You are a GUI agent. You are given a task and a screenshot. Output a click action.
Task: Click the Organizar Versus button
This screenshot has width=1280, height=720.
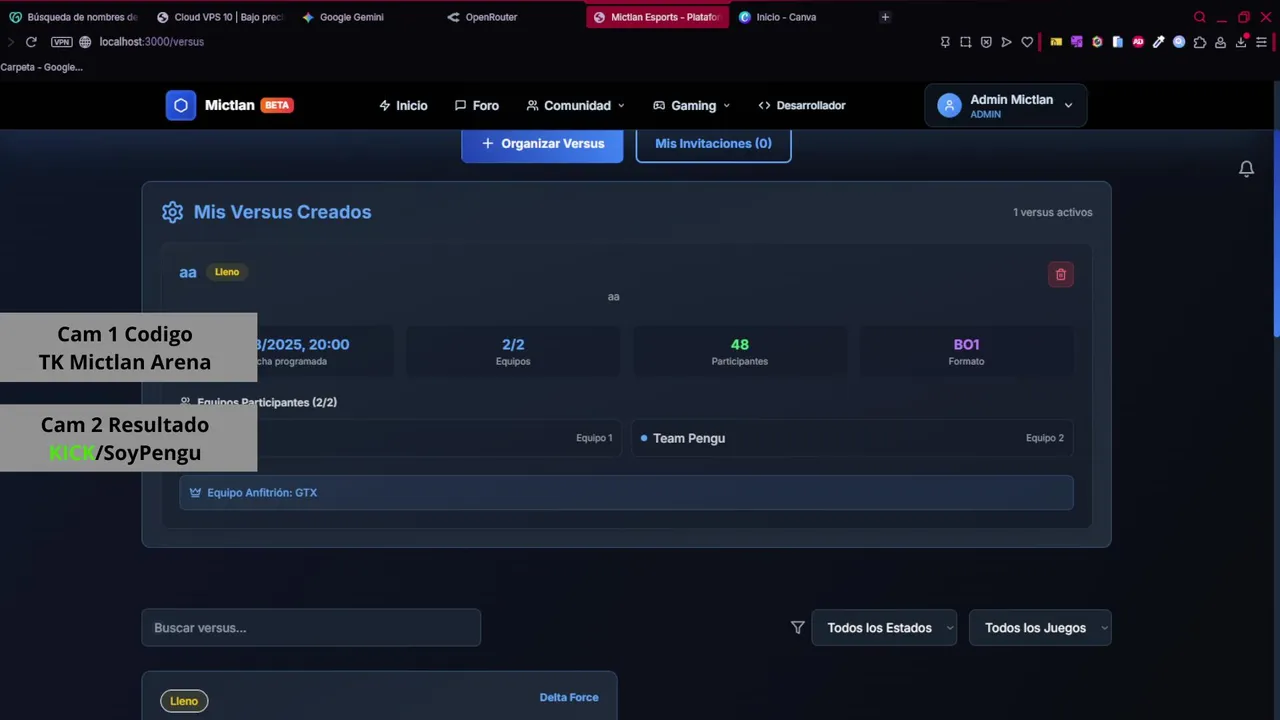(x=542, y=144)
